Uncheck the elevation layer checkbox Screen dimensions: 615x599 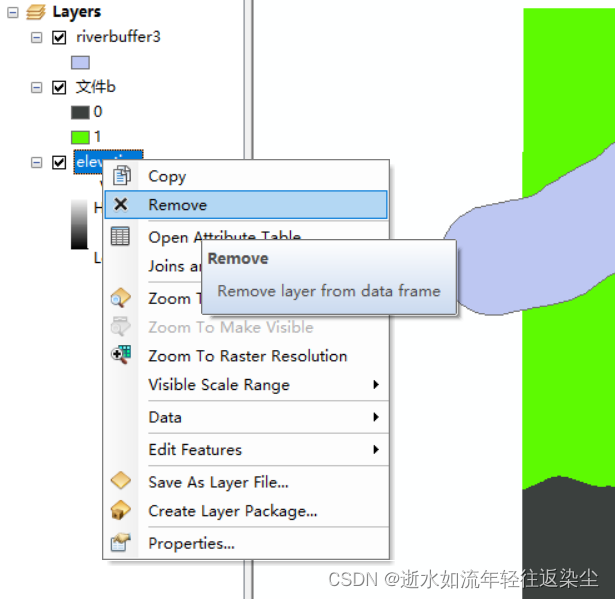pos(59,162)
